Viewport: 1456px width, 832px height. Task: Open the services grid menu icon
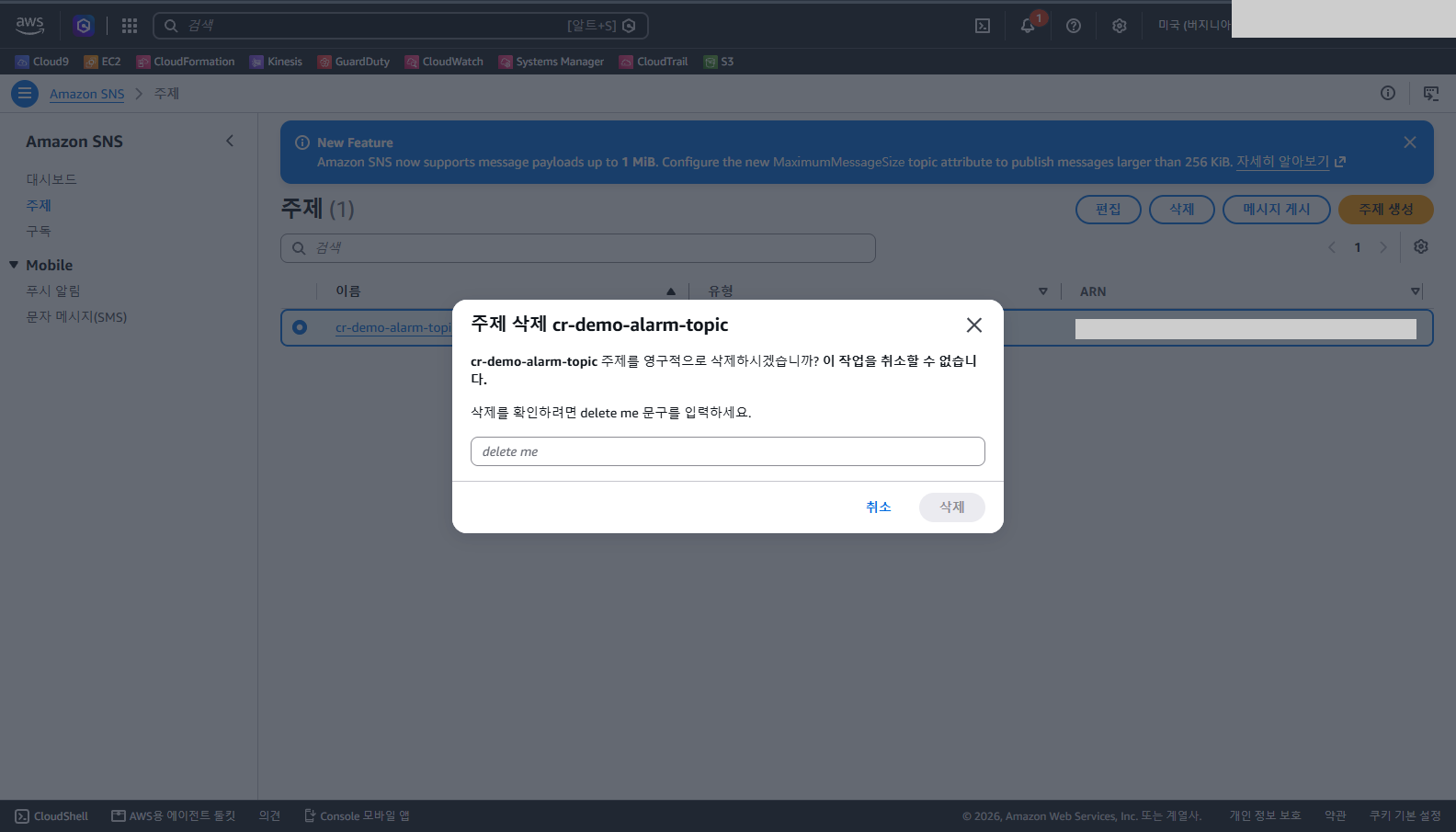pyautogui.click(x=130, y=26)
